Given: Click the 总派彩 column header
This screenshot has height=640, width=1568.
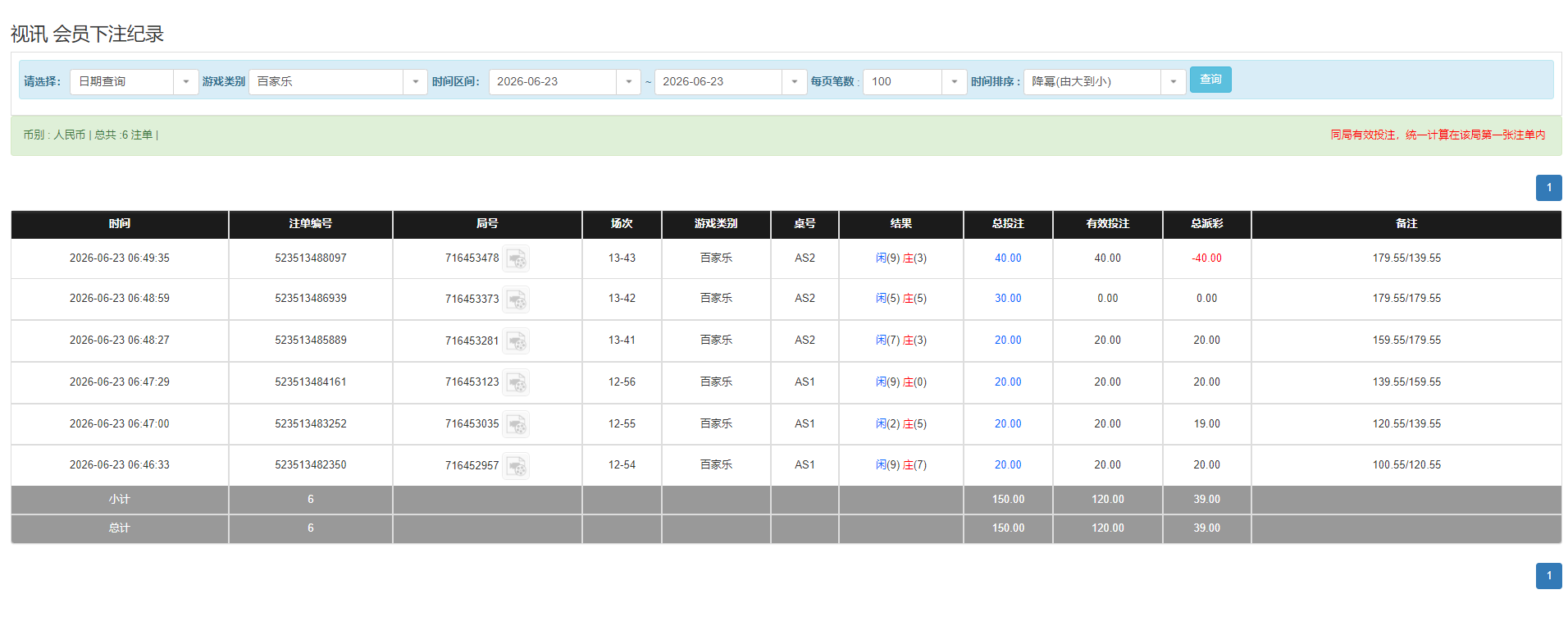Looking at the screenshot, I should coord(1207,224).
